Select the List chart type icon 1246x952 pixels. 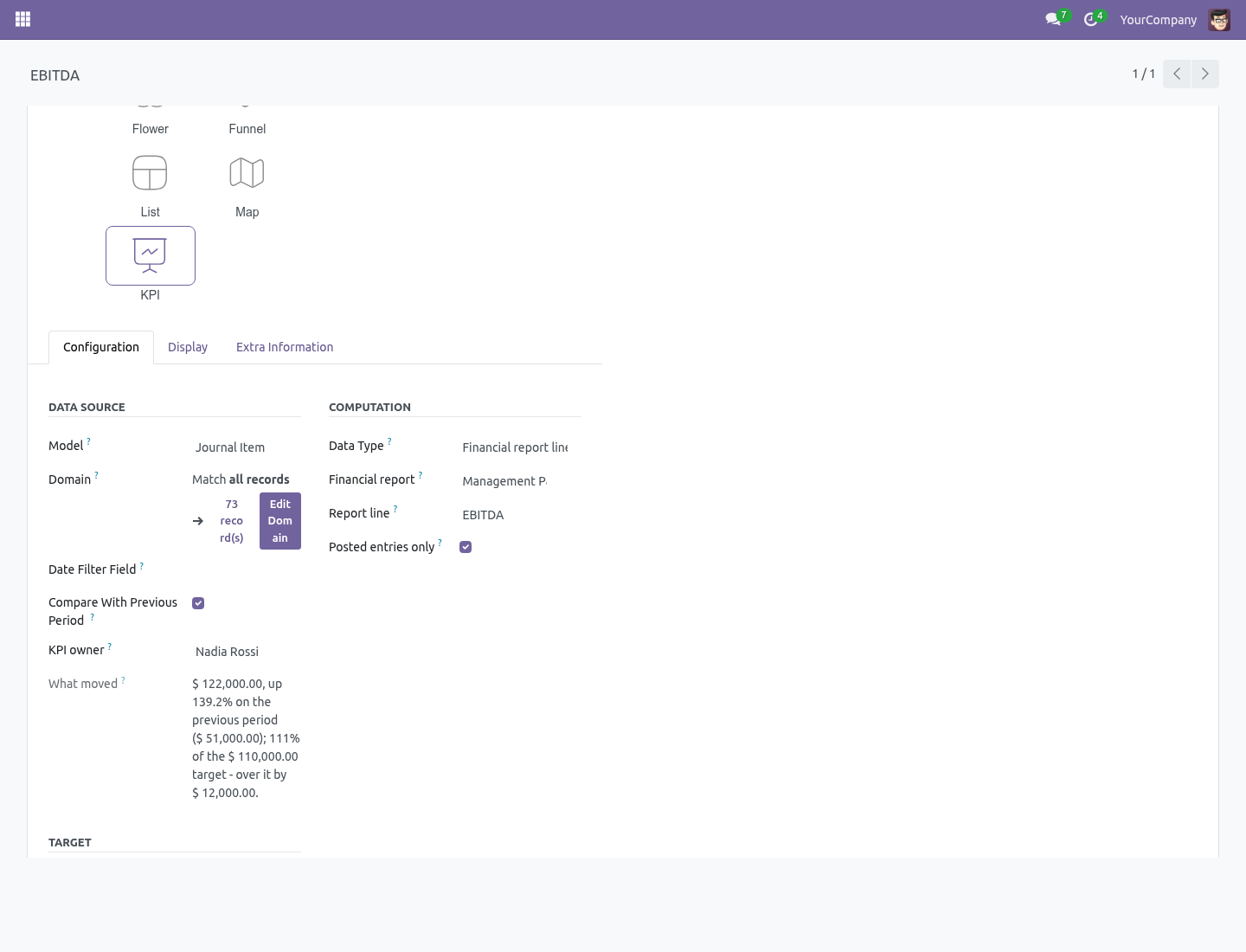tap(150, 173)
